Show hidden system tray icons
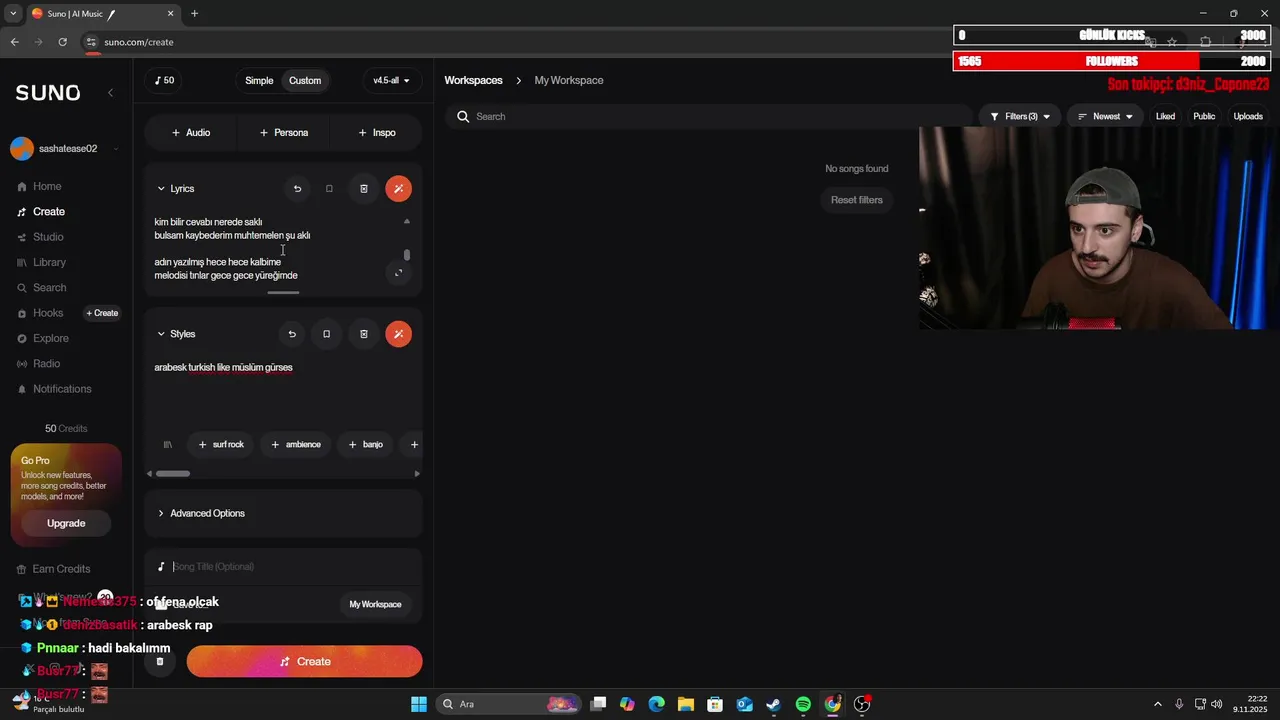Viewport: 1280px width, 720px height. click(1158, 704)
